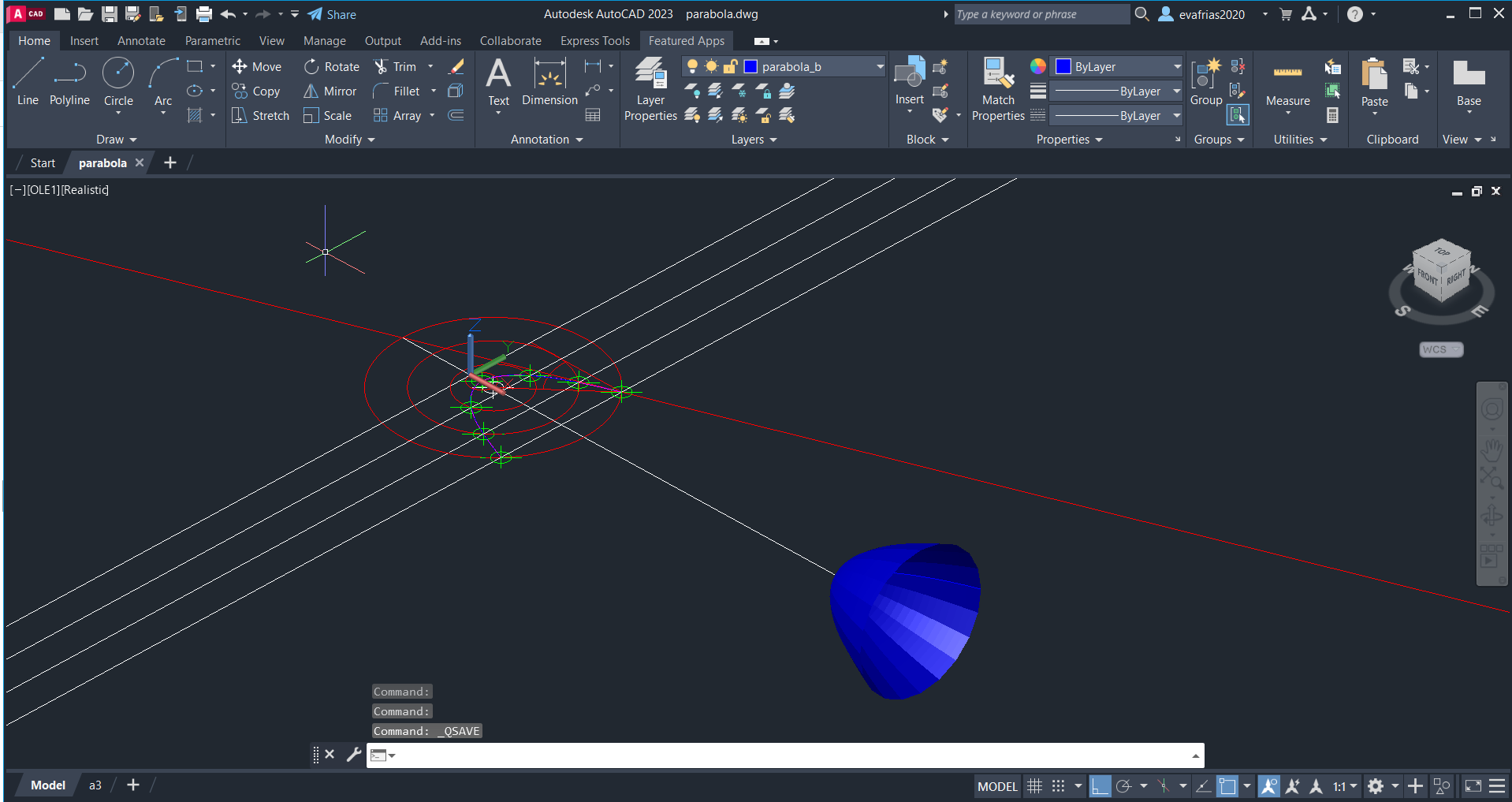This screenshot has width=1512, height=802.
Task: Click the Move tool icon
Action: pos(240,67)
